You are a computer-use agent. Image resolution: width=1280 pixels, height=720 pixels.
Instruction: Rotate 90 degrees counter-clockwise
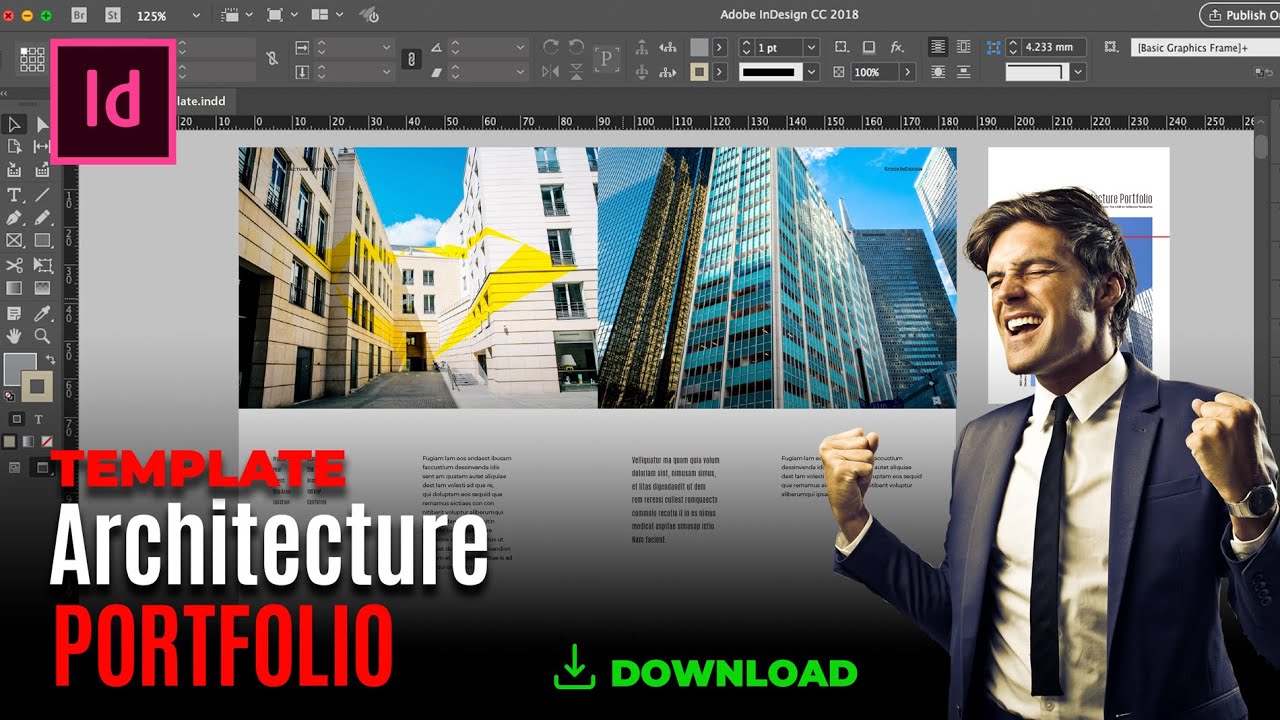click(x=576, y=47)
